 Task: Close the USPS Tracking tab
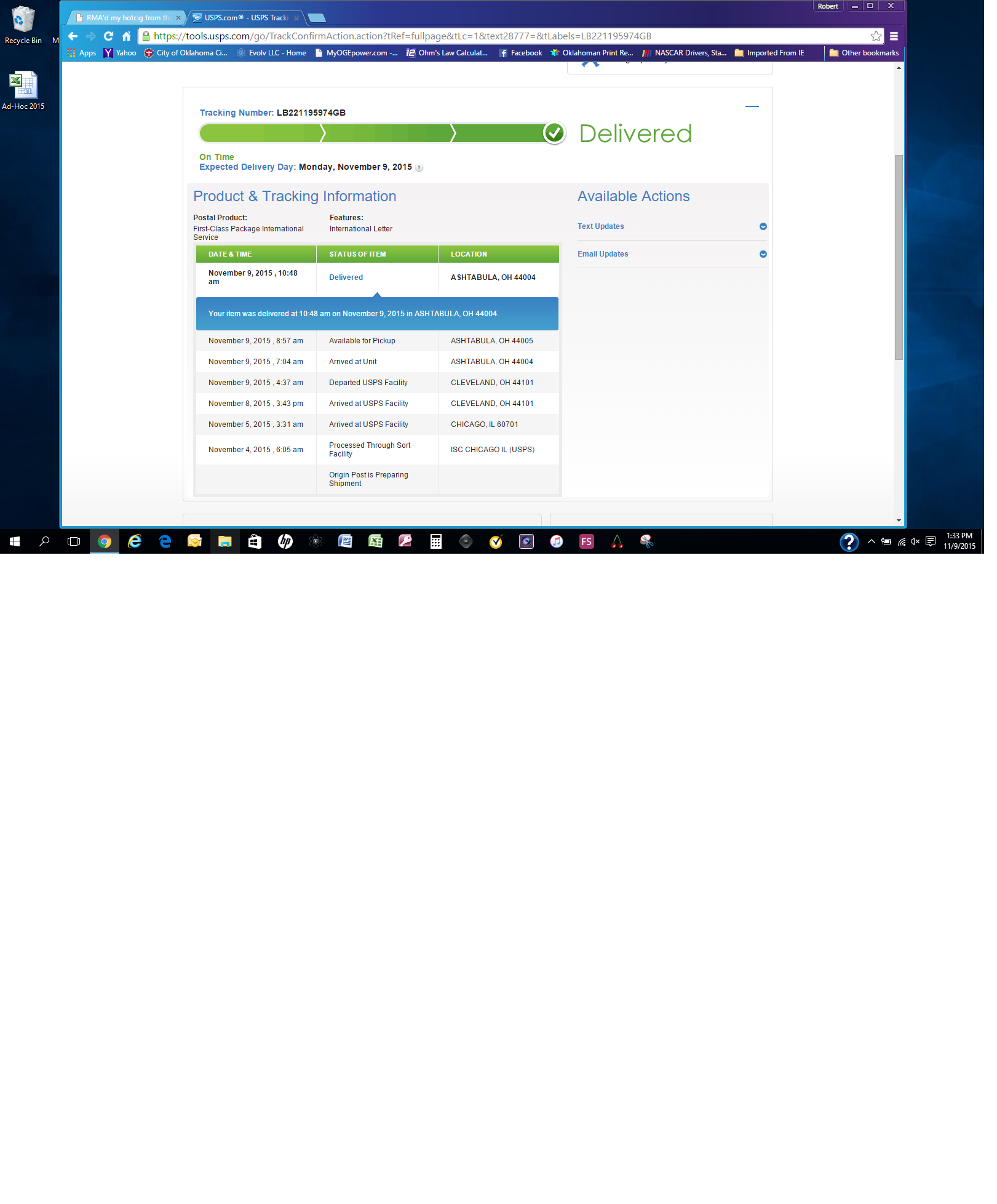click(x=296, y=18)
